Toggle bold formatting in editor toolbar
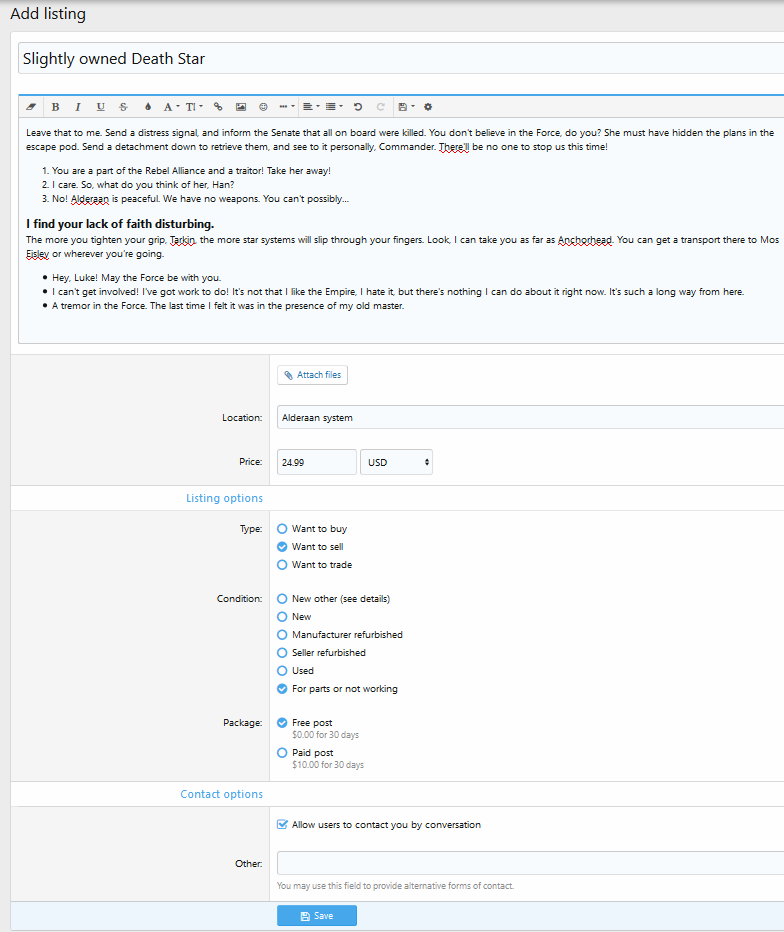The height and width of the screenshot is (932, 784). [x=55, y=107]
